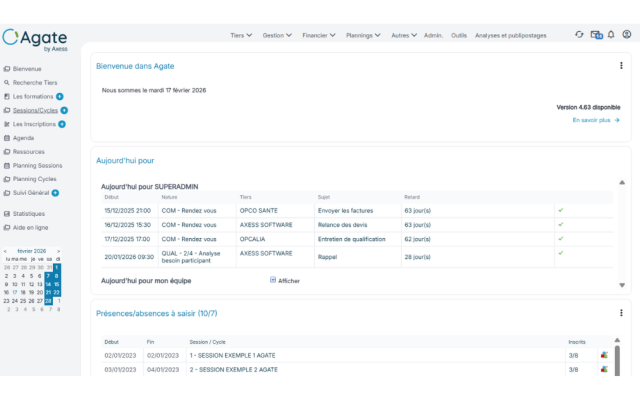Toggle Afficher for Aujourd'hui pour mon équipe
This screenshot has width=640, height=400.
click(273, 280)
